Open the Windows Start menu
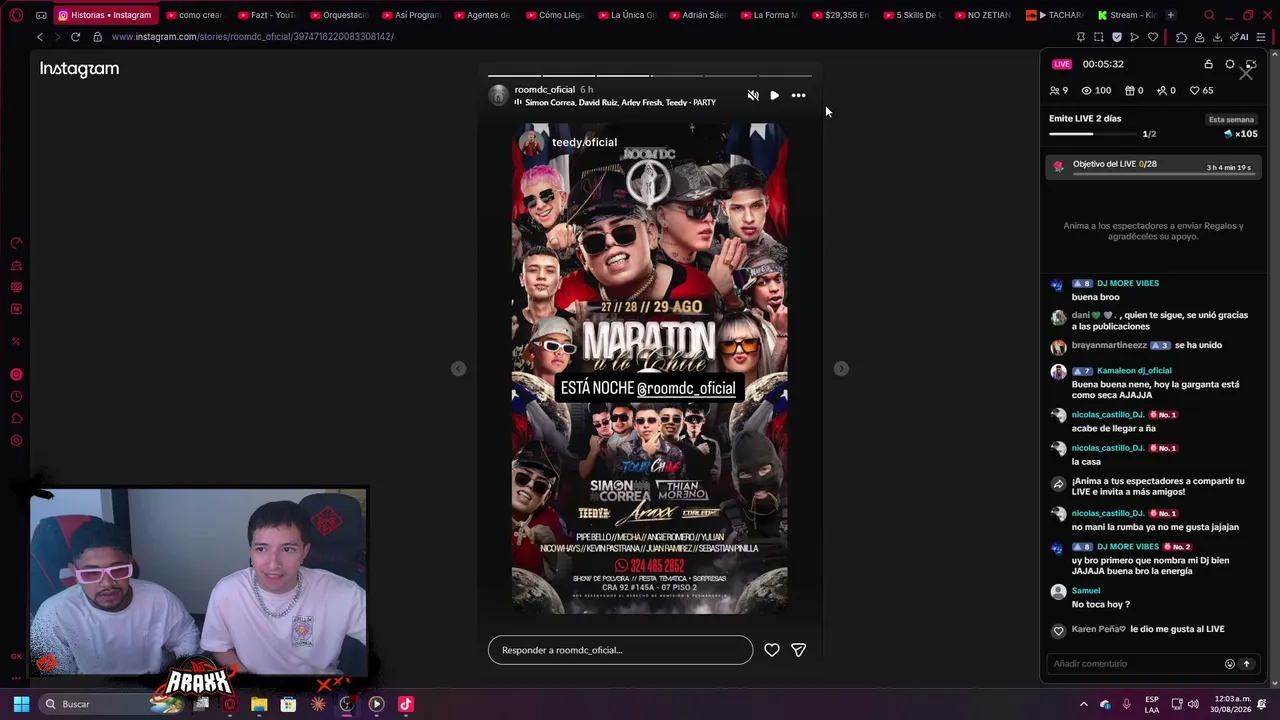The image size is (1280, 720). coord(21,704)
